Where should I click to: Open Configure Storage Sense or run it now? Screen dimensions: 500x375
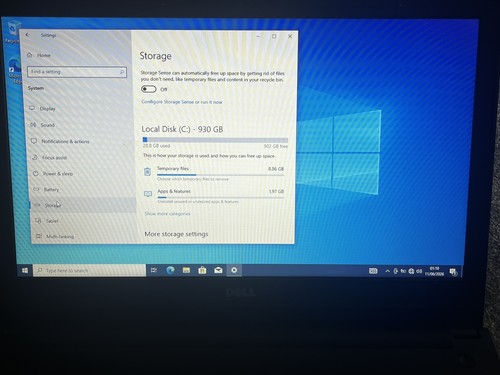click(x=182, y=102)
